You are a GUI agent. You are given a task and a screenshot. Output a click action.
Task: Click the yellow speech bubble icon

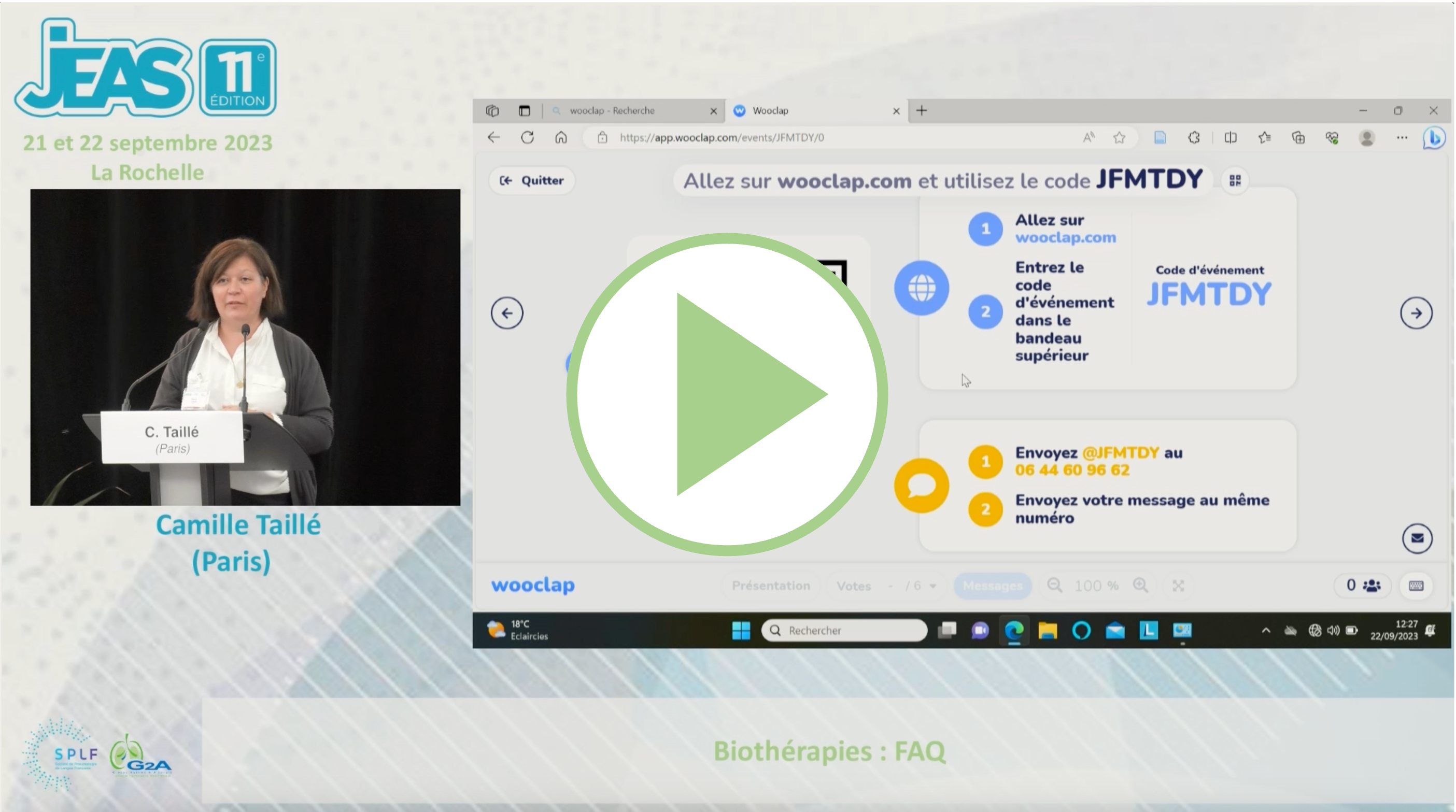point(921,486)
